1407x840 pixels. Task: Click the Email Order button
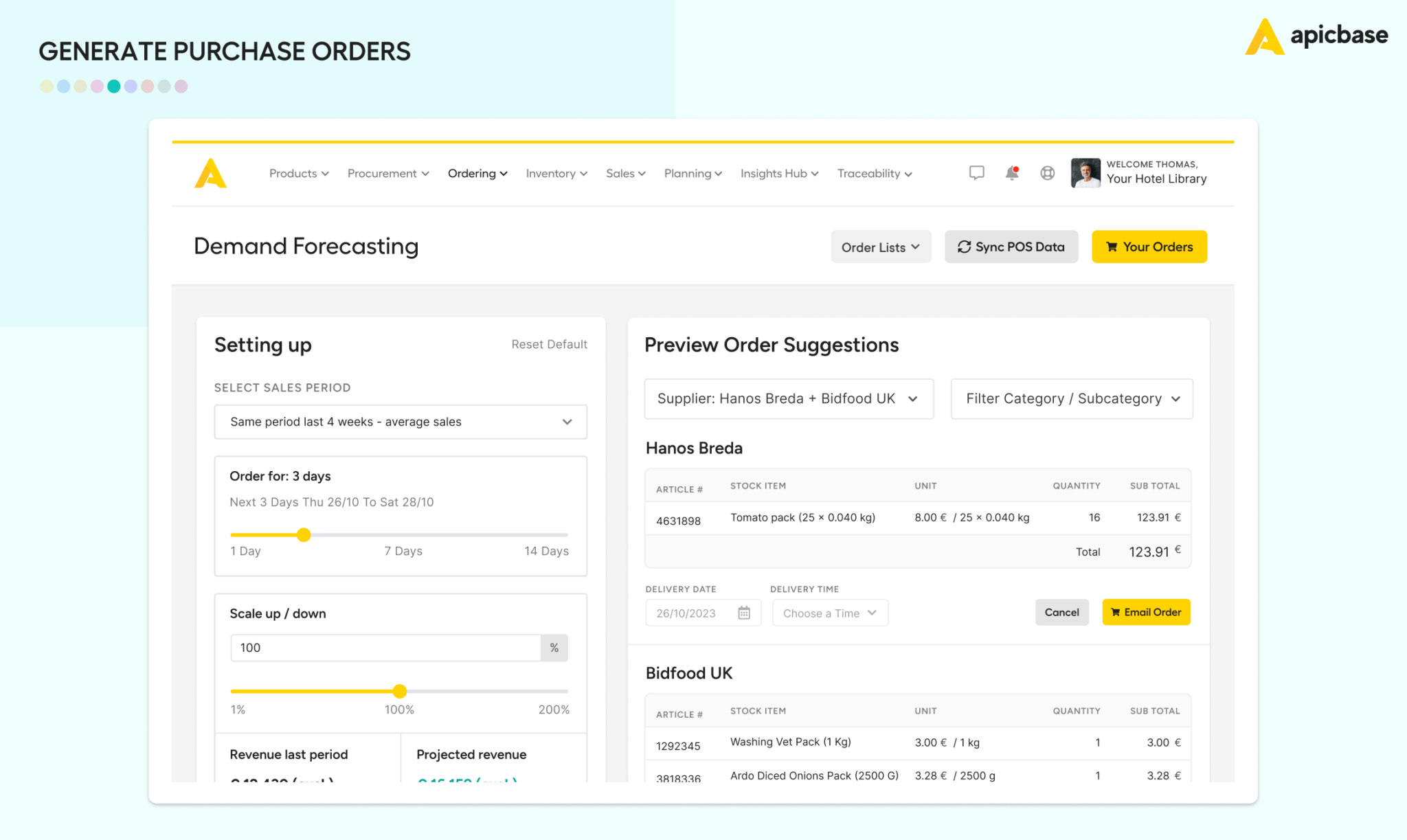(1145, 612)
